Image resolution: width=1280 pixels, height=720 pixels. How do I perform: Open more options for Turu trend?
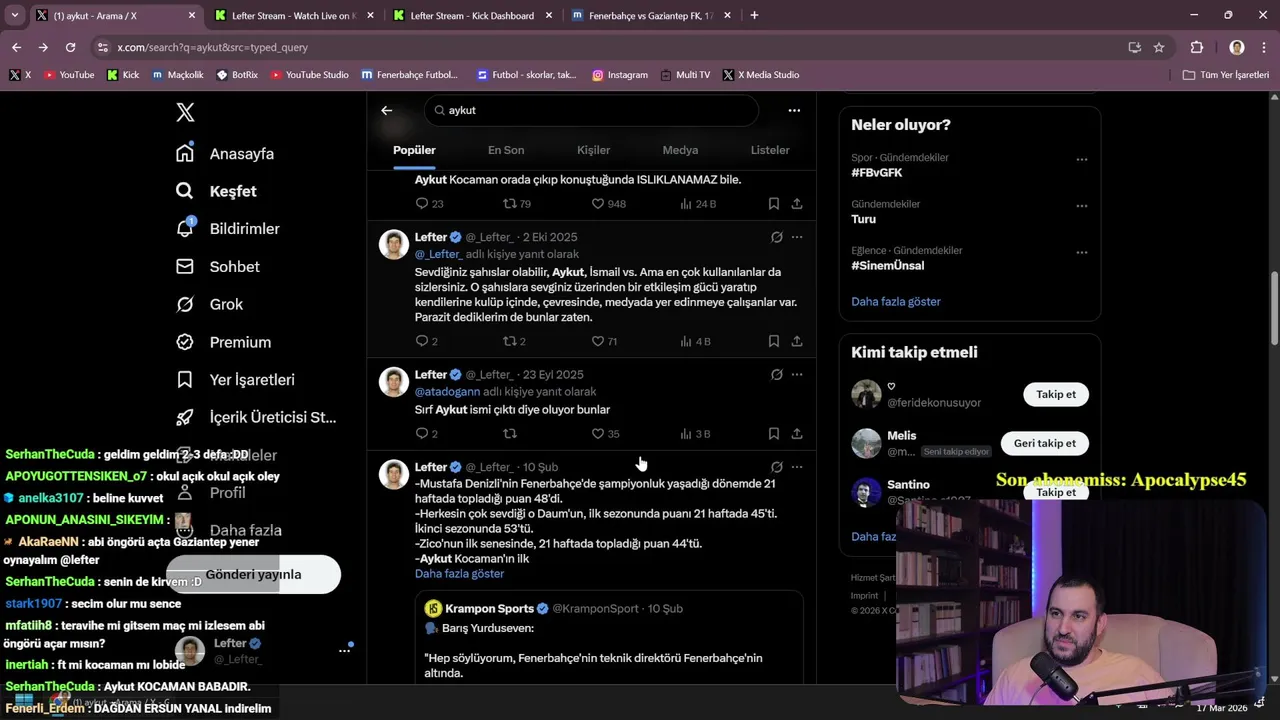coord(1081,206)
